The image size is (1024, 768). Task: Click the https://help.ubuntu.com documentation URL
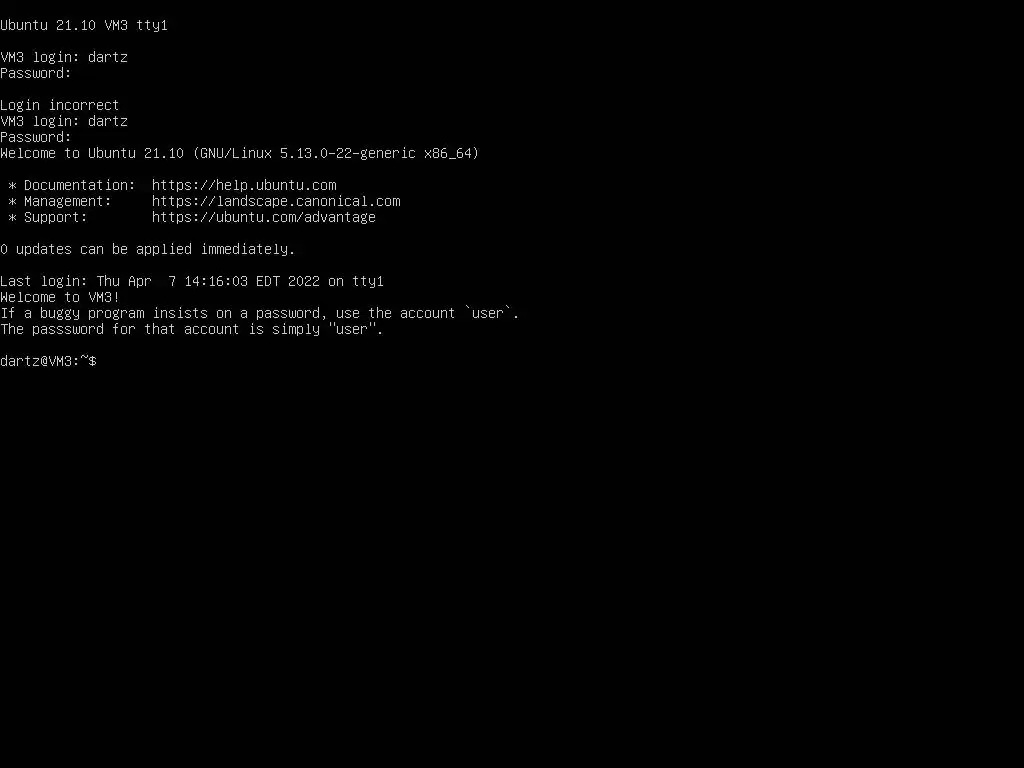[244, 185]
